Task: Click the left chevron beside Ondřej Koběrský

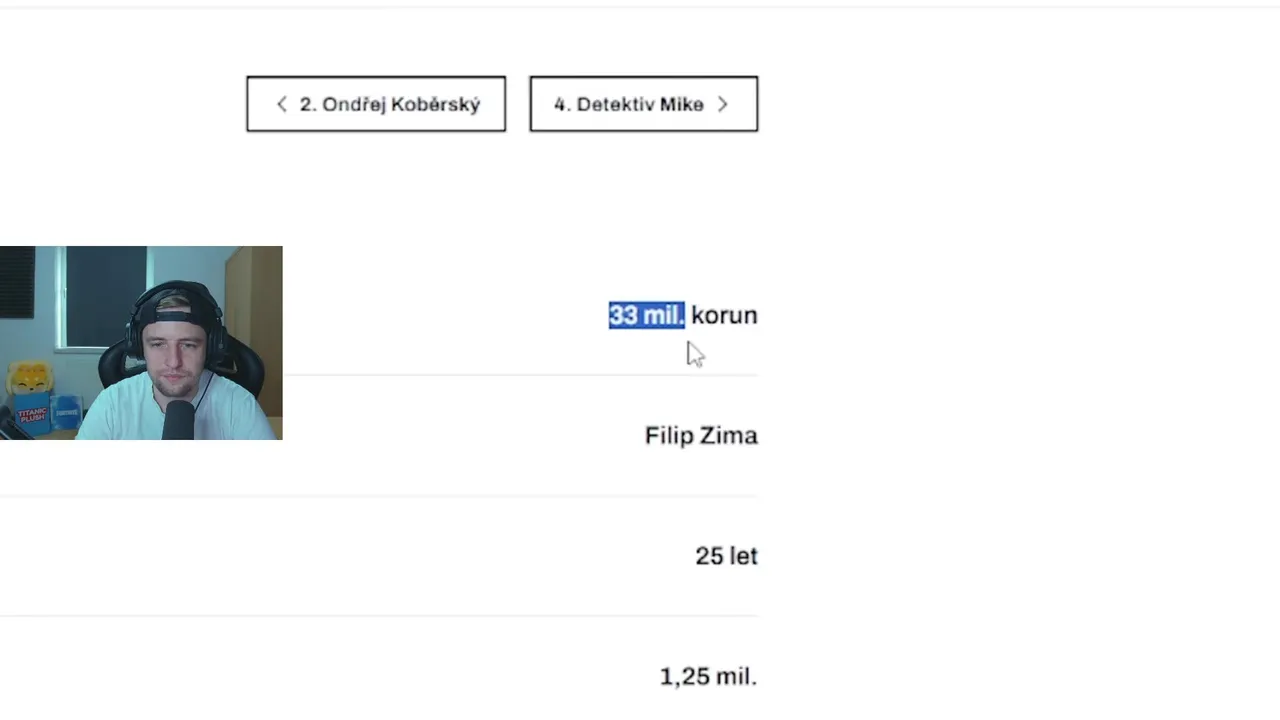Action: [x=282, y=104]
